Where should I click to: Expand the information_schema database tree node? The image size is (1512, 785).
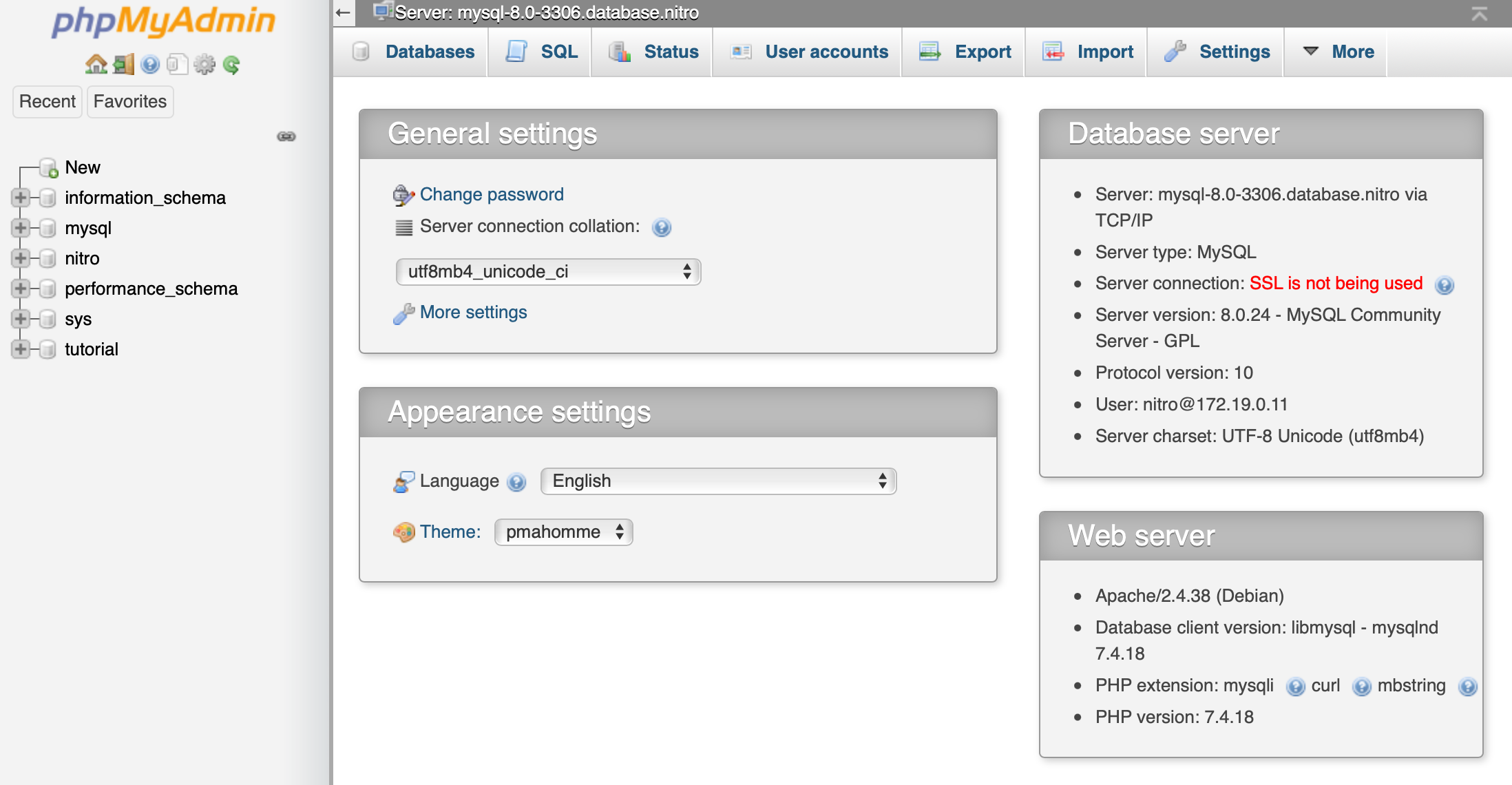click(x=20, y=198)
